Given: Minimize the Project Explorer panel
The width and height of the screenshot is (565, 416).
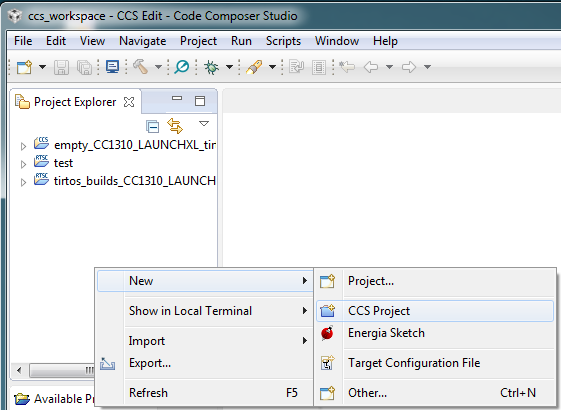Looking at the screenshot, I should (x=177, y=98).
